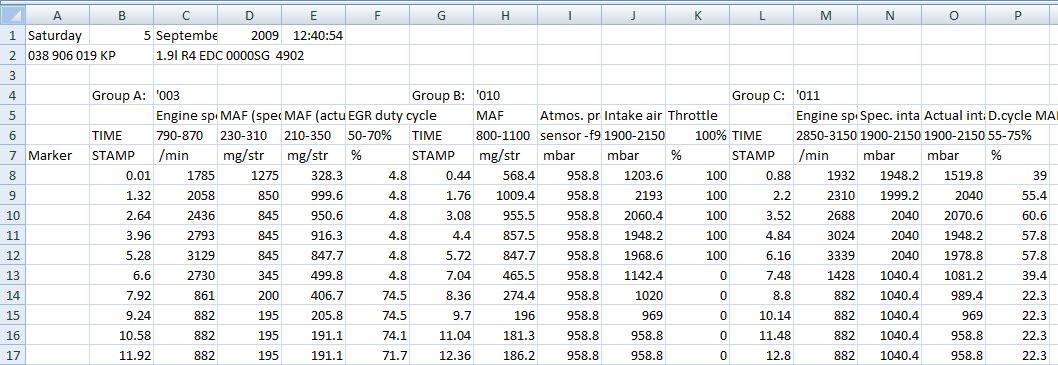This screenshot has width=1058, height=365.
Task: Click value 1081.2 in row 13
Action: pos(953,276)
